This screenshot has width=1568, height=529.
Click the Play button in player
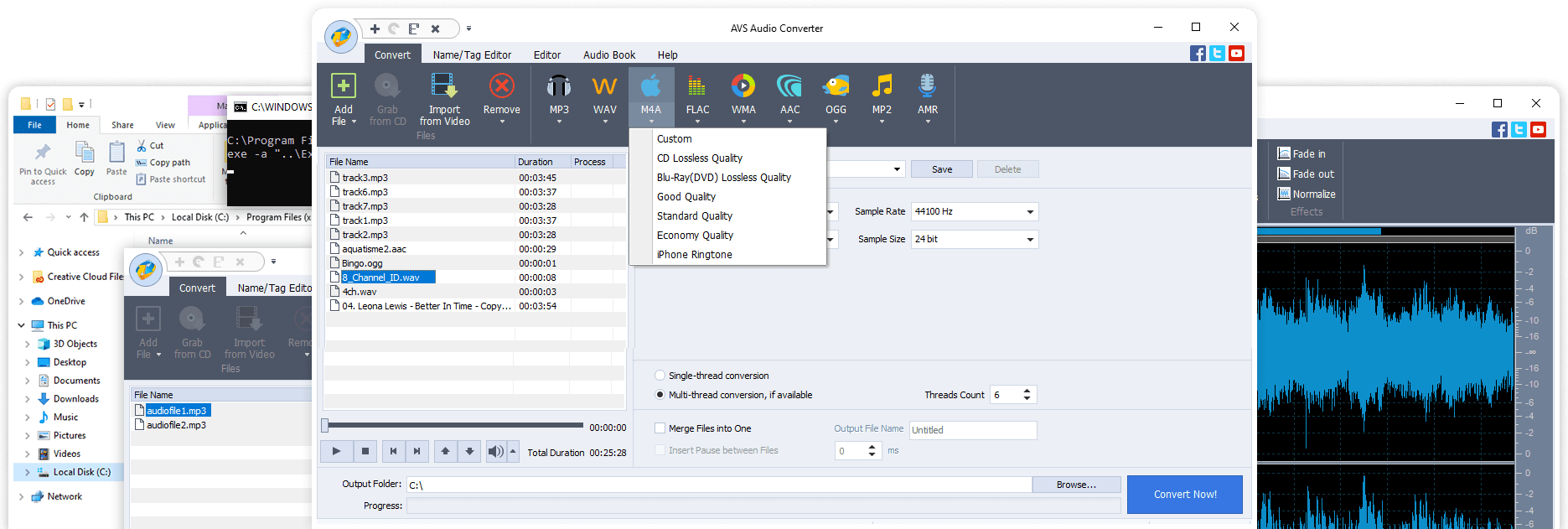pos(336,451)
